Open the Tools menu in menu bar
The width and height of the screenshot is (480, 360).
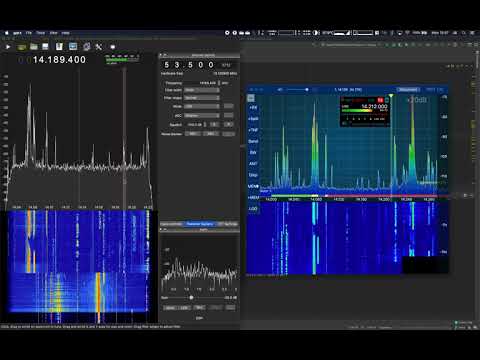click(41, 33)
